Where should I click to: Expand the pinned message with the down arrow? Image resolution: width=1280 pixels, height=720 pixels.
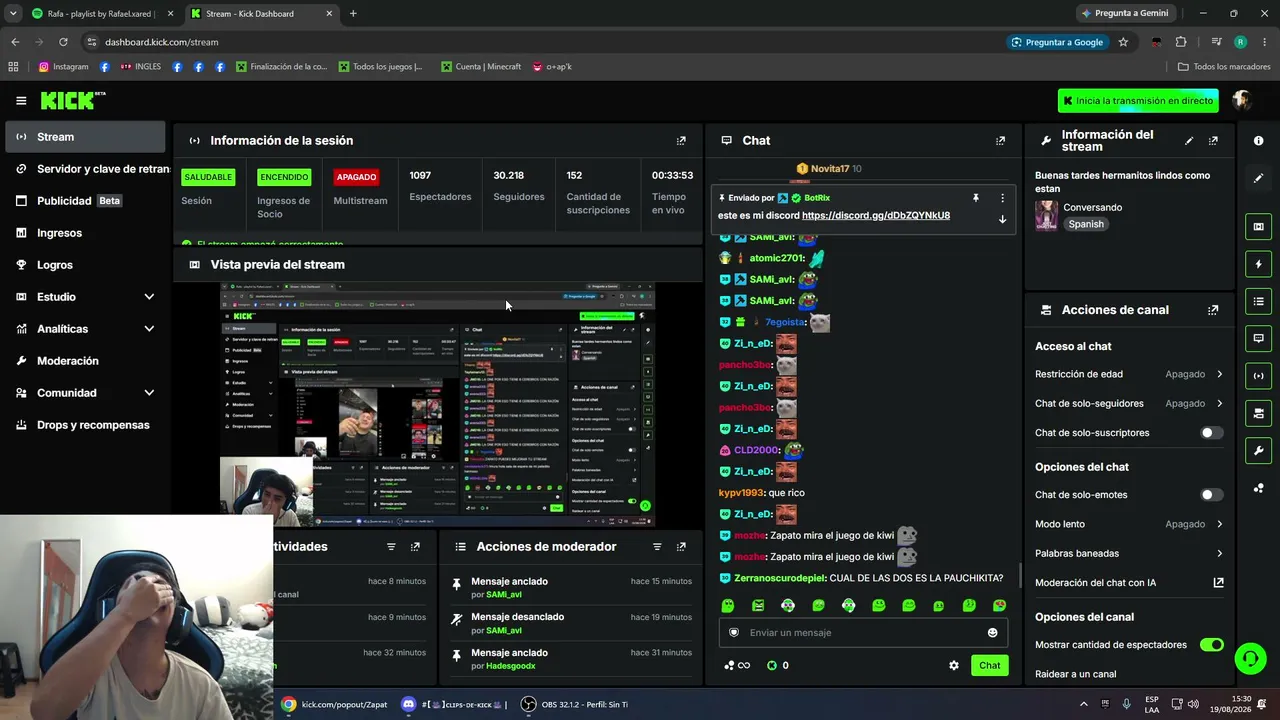[1002, 220]
